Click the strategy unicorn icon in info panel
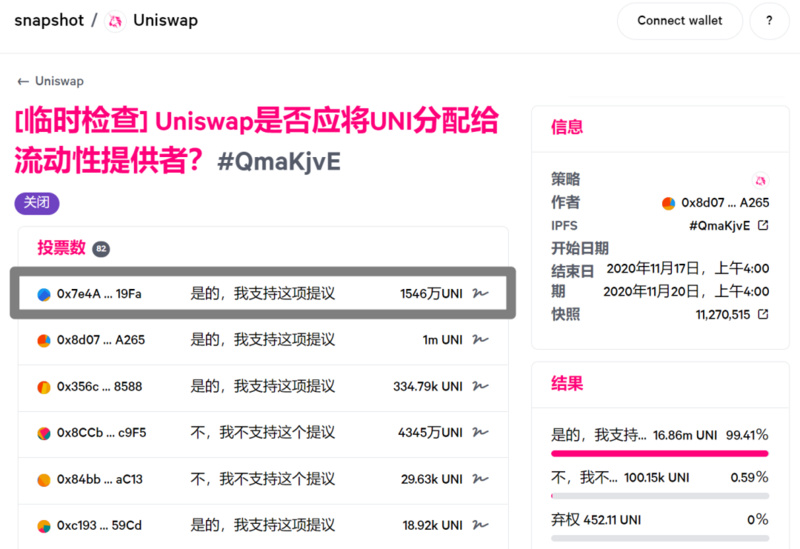The width and height of the screenshot is (800, 549). tap(760, 180)
